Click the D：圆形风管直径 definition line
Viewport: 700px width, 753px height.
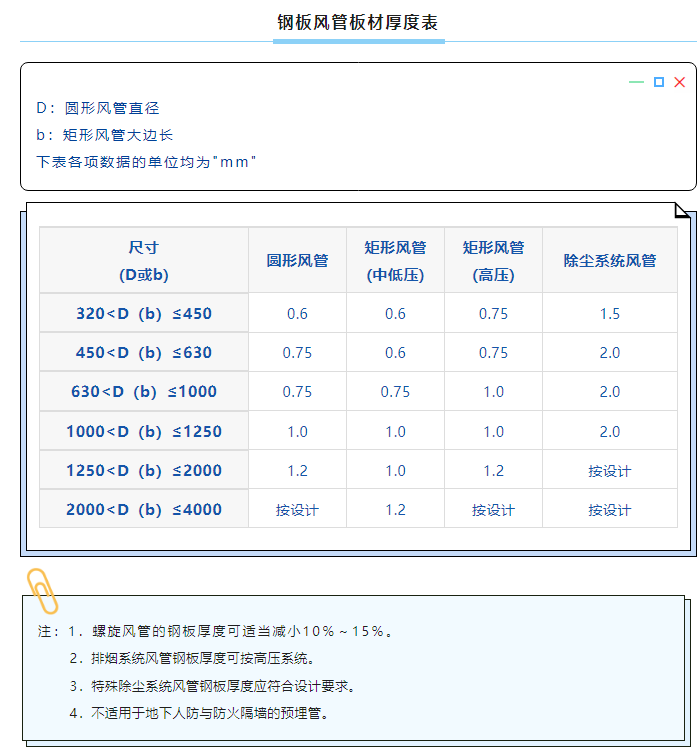tap(98, 108)
